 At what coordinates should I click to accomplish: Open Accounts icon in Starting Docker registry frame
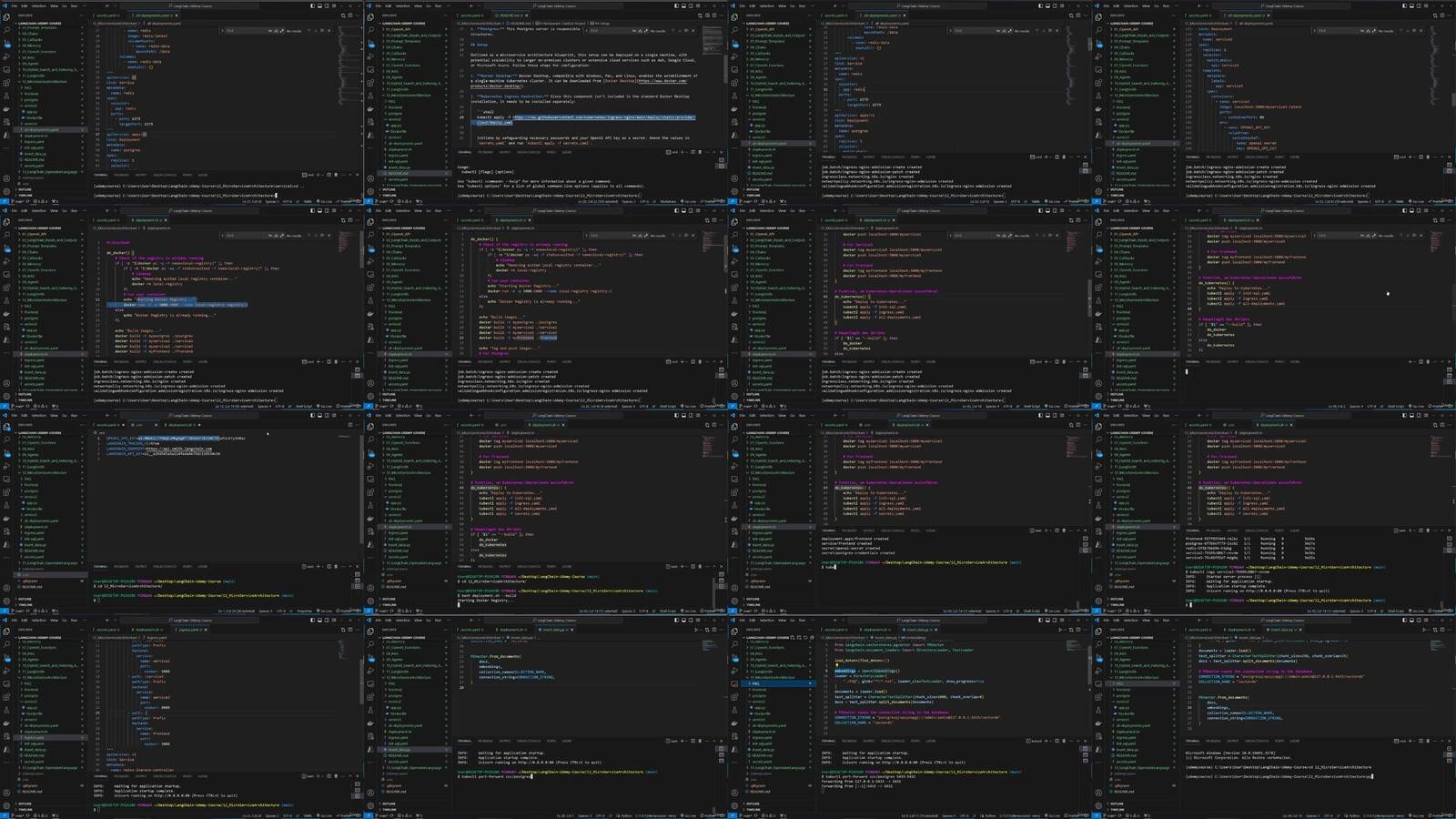(370, 588)
